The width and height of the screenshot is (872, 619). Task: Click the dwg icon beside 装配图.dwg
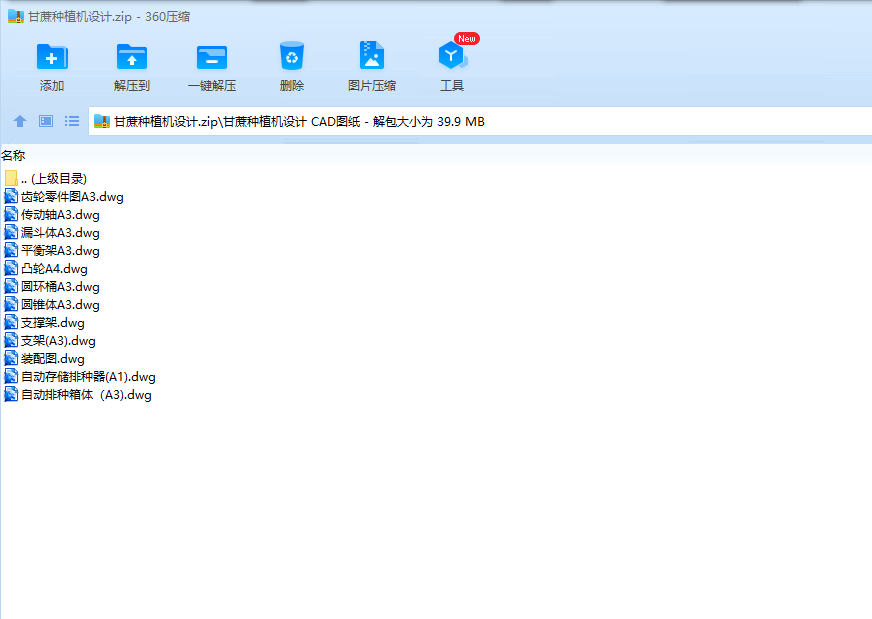click(x=11, y=358)
